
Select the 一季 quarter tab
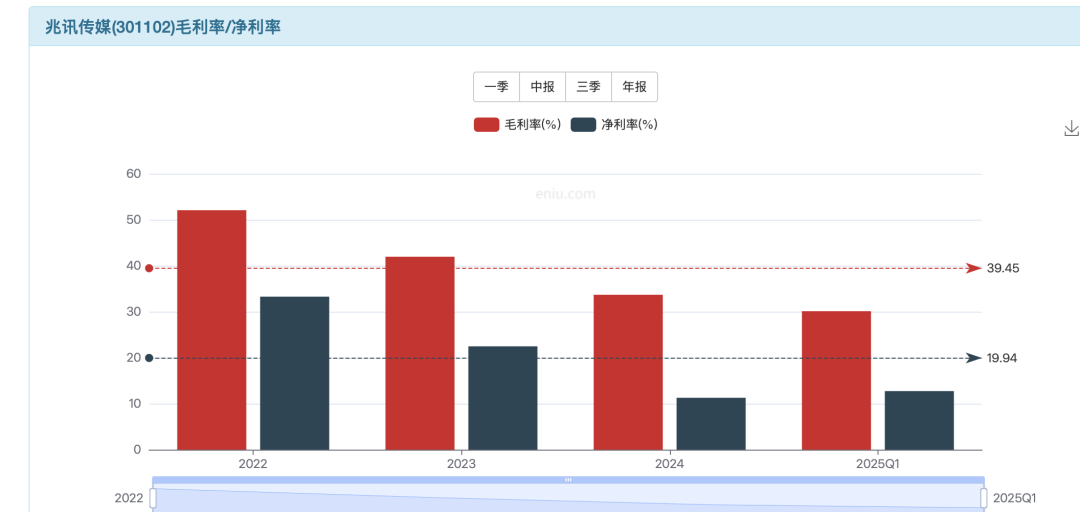click(x=497, y=87)
